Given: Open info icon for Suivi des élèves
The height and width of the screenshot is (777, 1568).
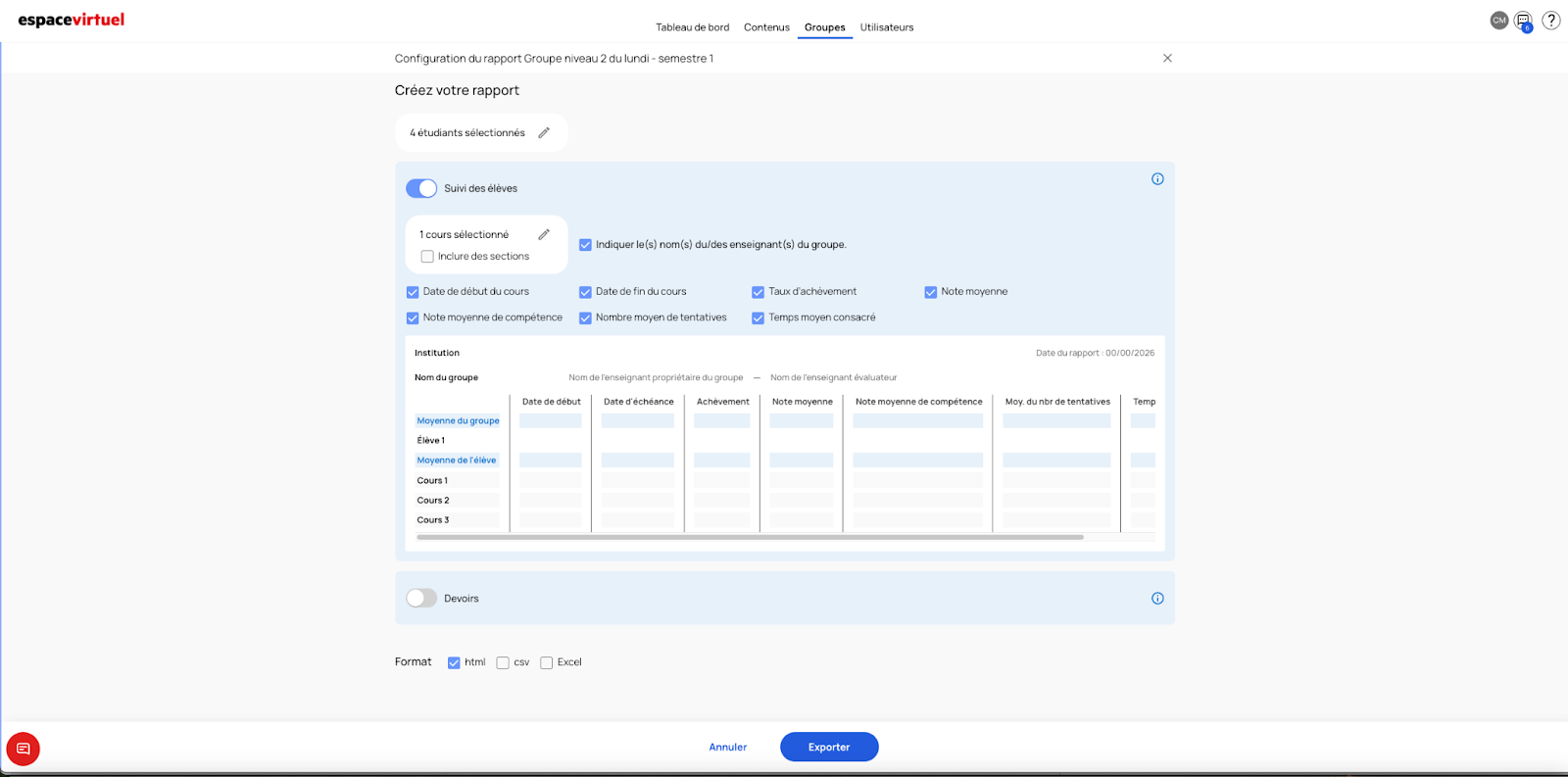Looking at the screenshot, I should click(1157, 179).
